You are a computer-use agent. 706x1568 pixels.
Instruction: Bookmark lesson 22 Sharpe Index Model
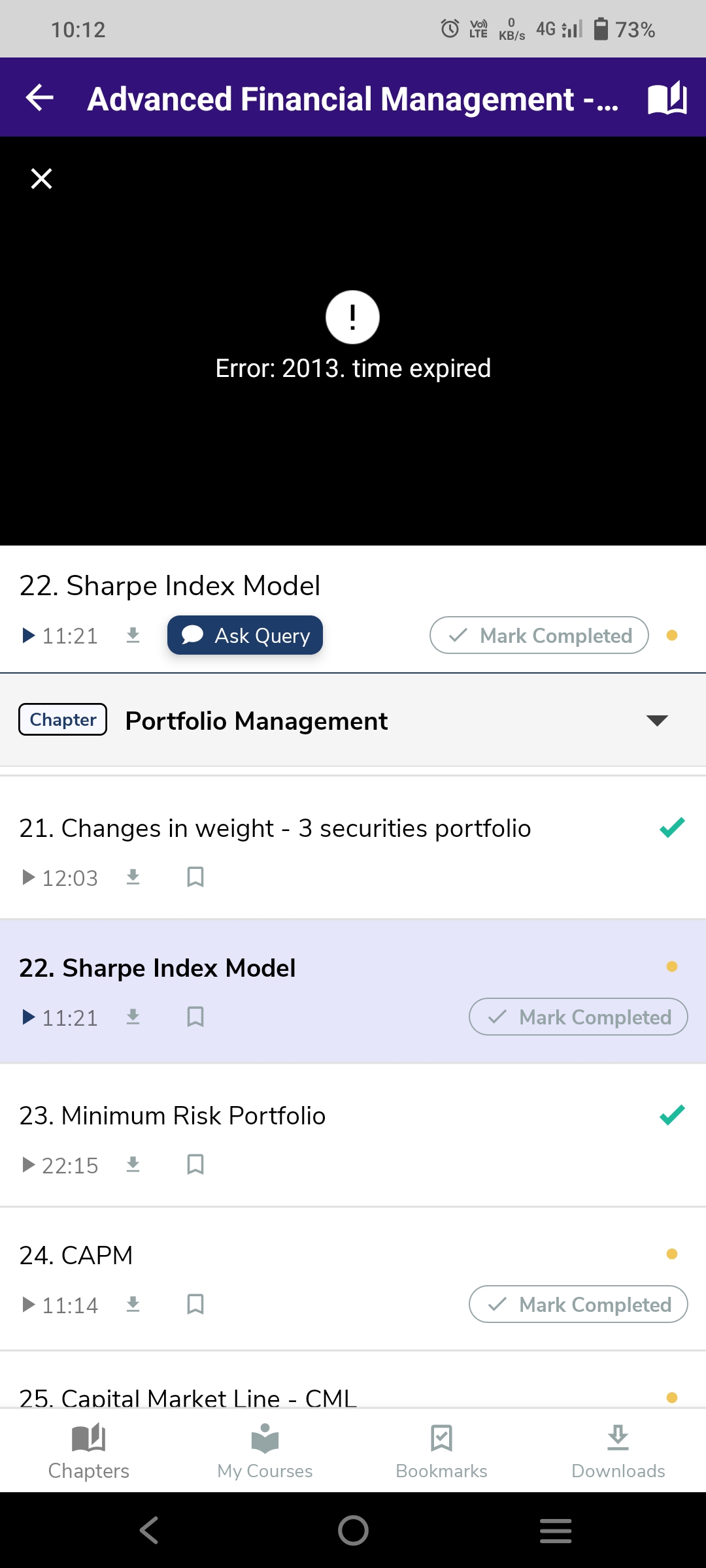point(195,1017)
